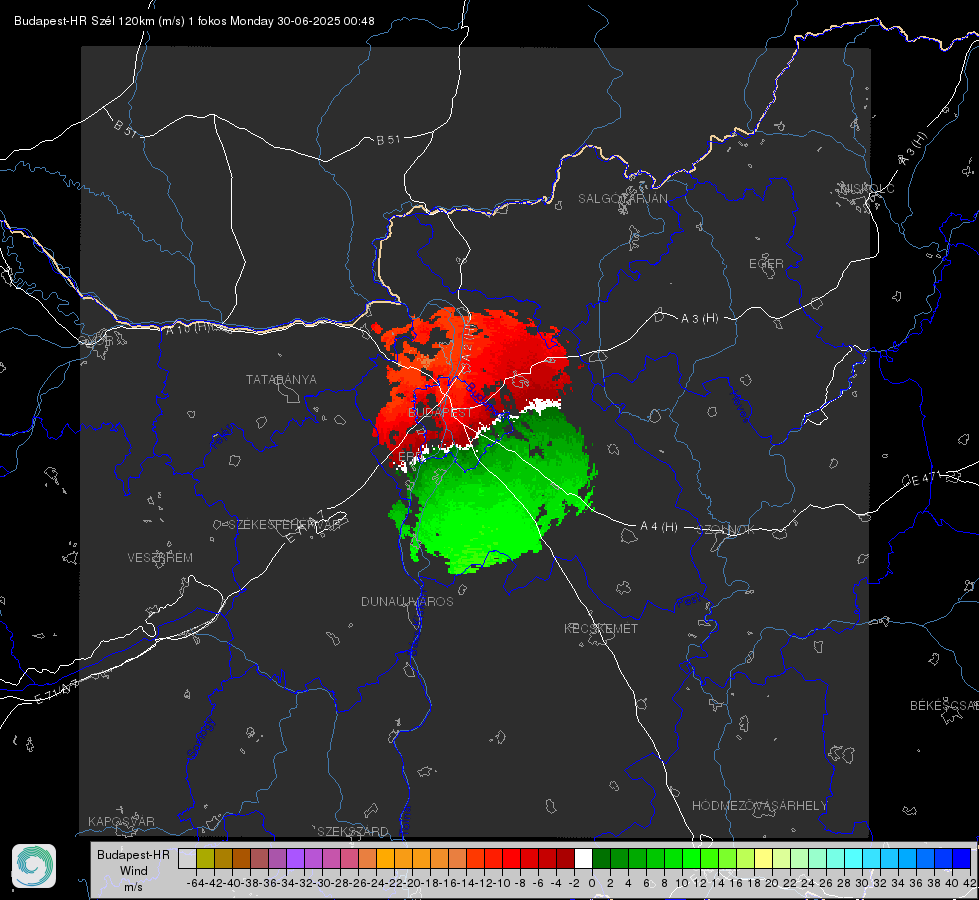Click the radar title with date 30-06-2025 00:48

point(194,21)
